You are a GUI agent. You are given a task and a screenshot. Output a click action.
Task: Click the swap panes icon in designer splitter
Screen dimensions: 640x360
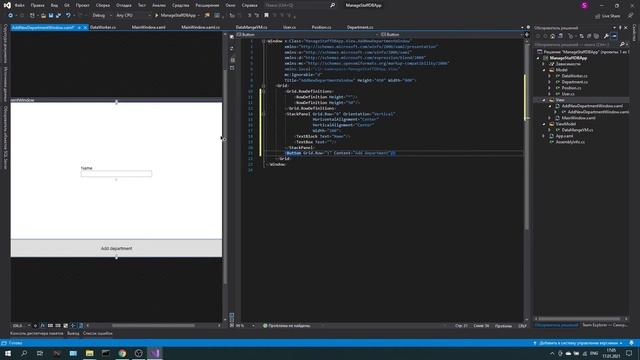pyautogui.click(x=232, y=48)
